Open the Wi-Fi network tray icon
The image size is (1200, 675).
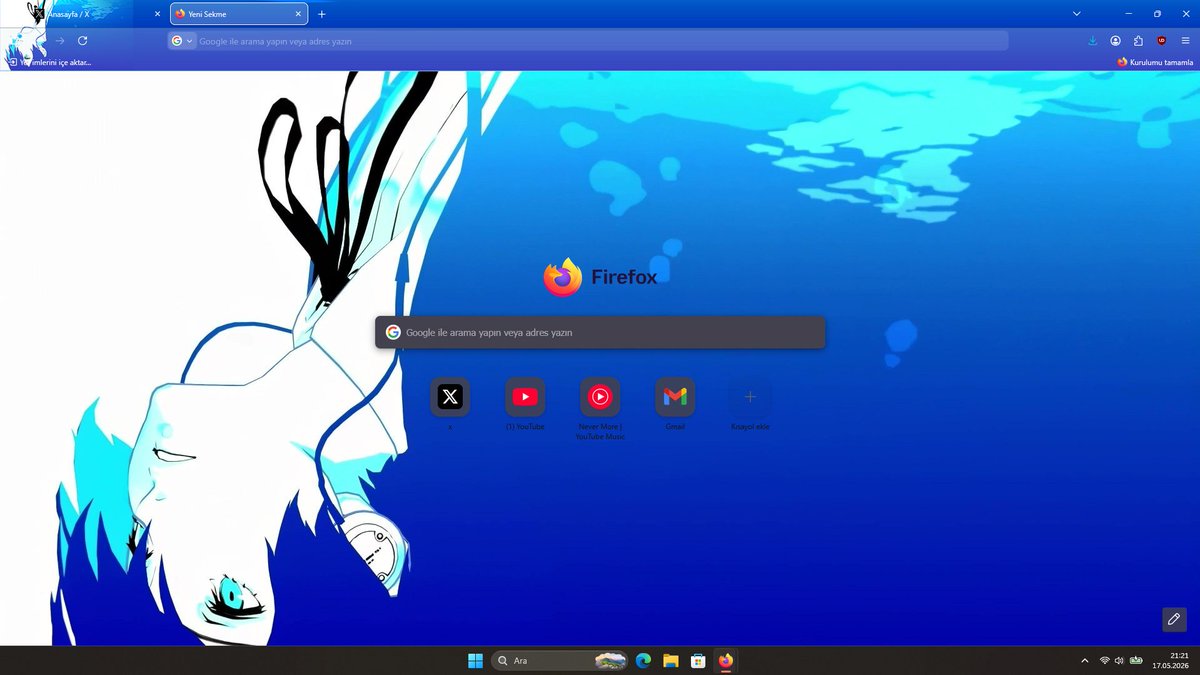coord(1105,660)
